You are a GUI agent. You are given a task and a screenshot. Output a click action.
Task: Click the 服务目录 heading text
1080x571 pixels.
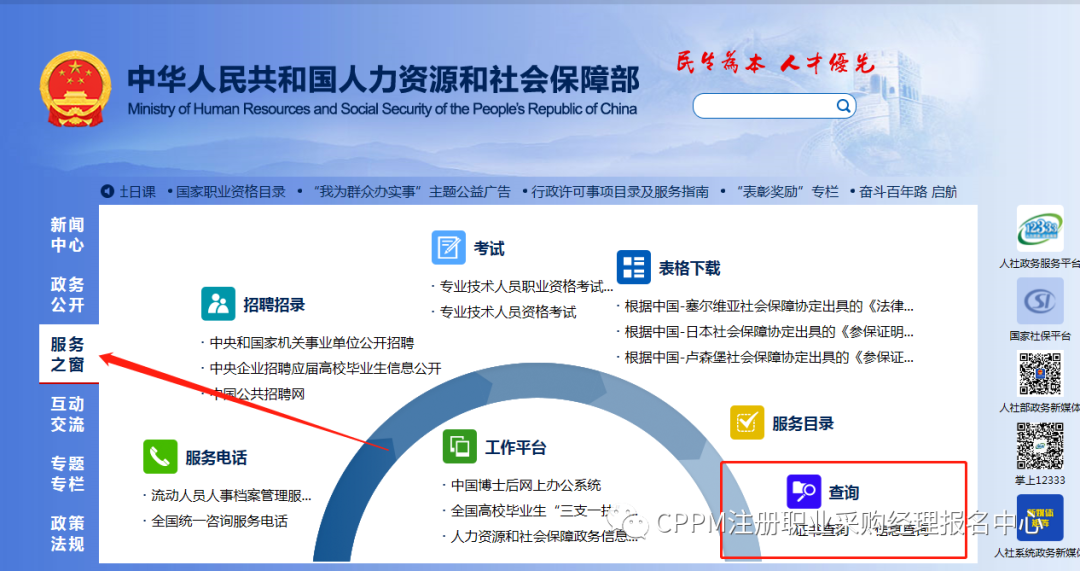click(x=802, y=424)
